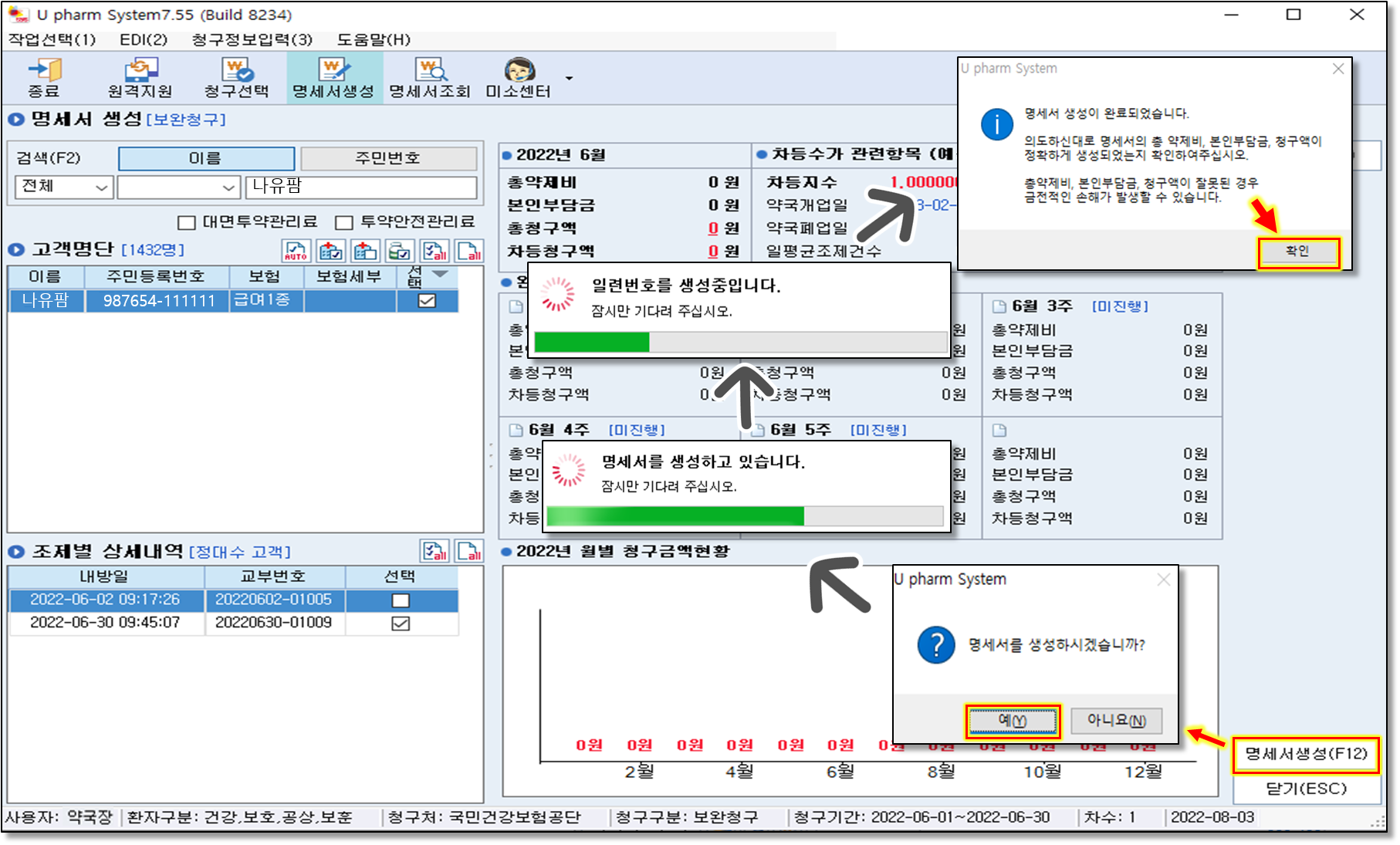Viewport: 1400px width, 845px height.
Task: Click the search text field containing 나유팜
Action: click(x=360, y=188)
